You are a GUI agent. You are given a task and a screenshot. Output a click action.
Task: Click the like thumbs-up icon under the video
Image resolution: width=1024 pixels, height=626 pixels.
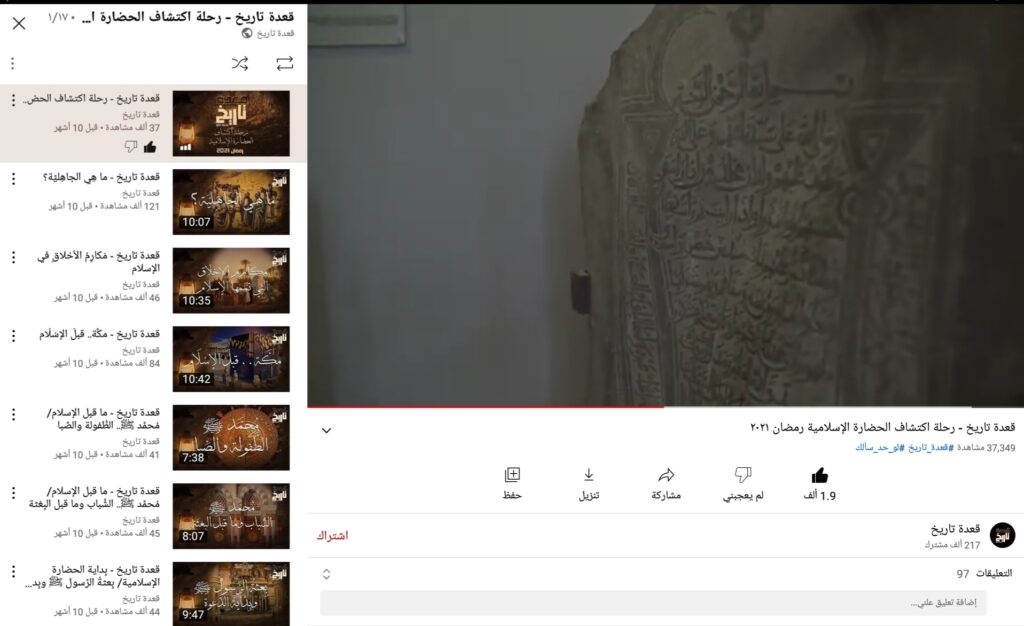coord(819,475)
